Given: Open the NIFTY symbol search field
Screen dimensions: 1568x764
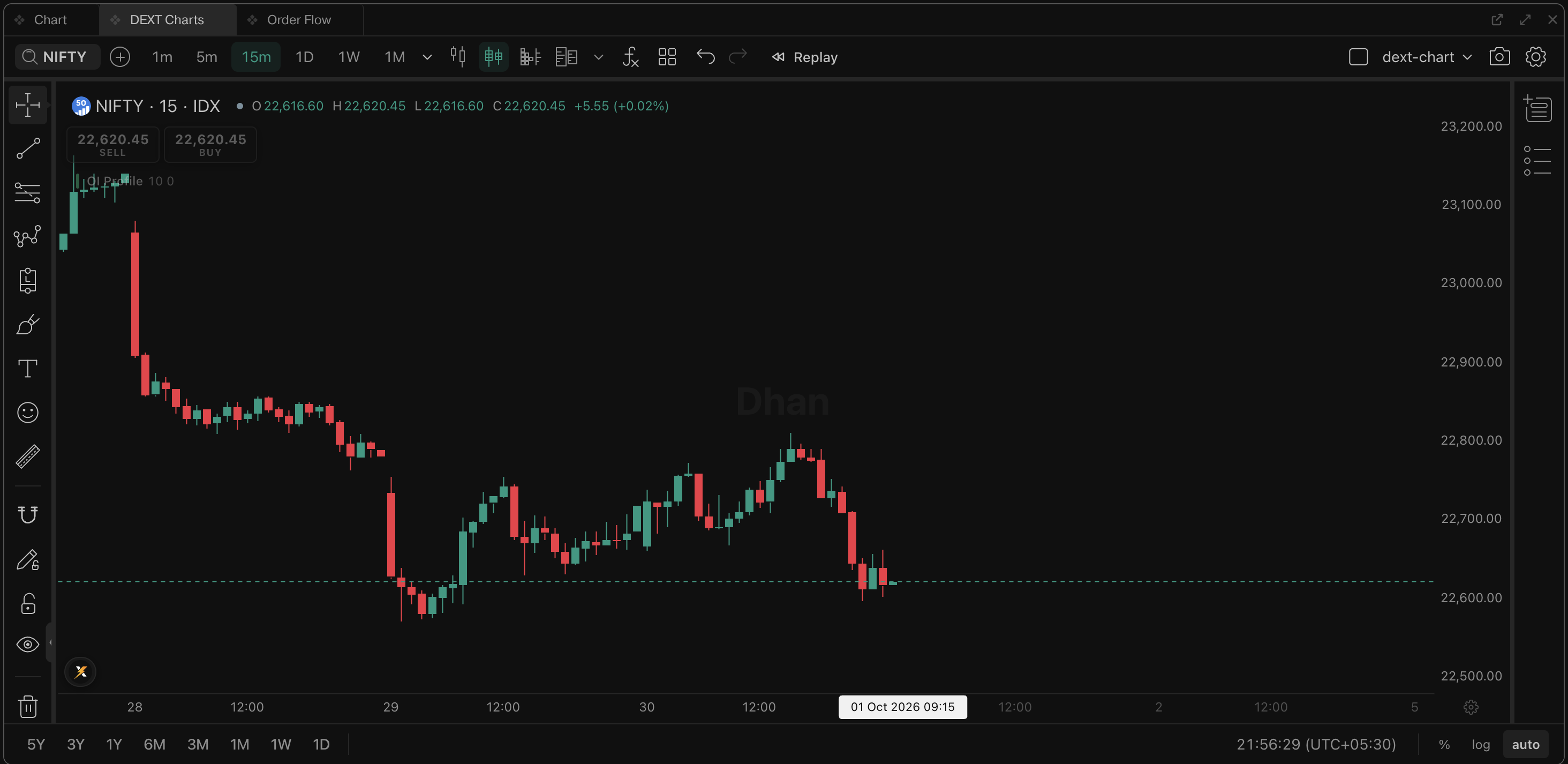Looking at the screenshot, I should (57, 57).
